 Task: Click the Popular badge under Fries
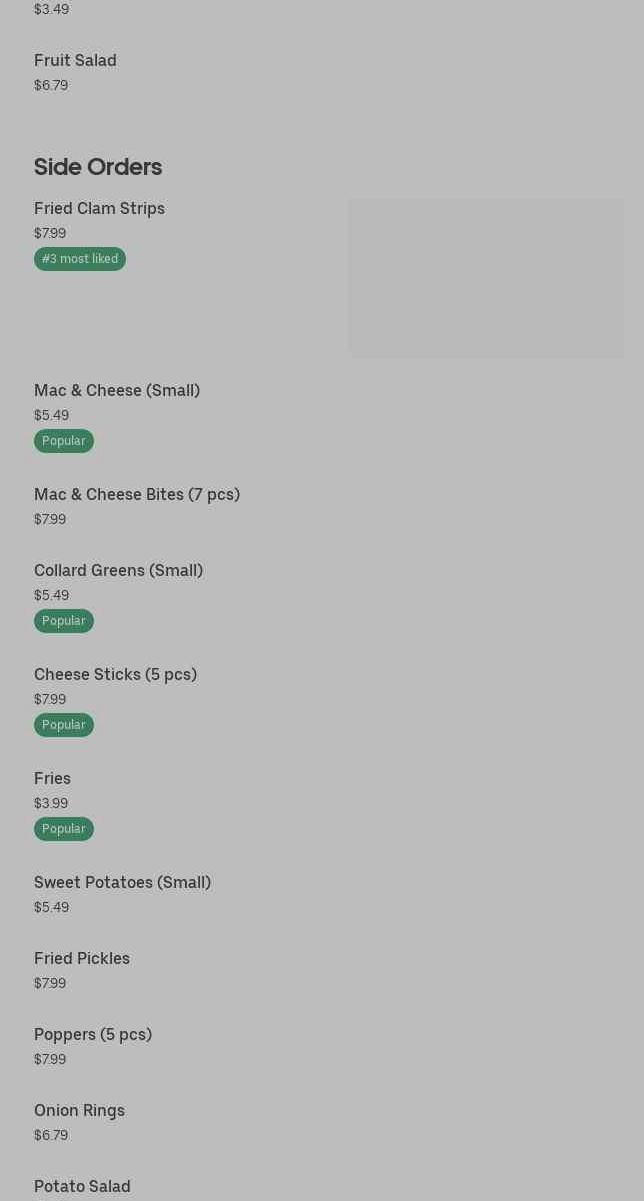(x=64, y=829)
